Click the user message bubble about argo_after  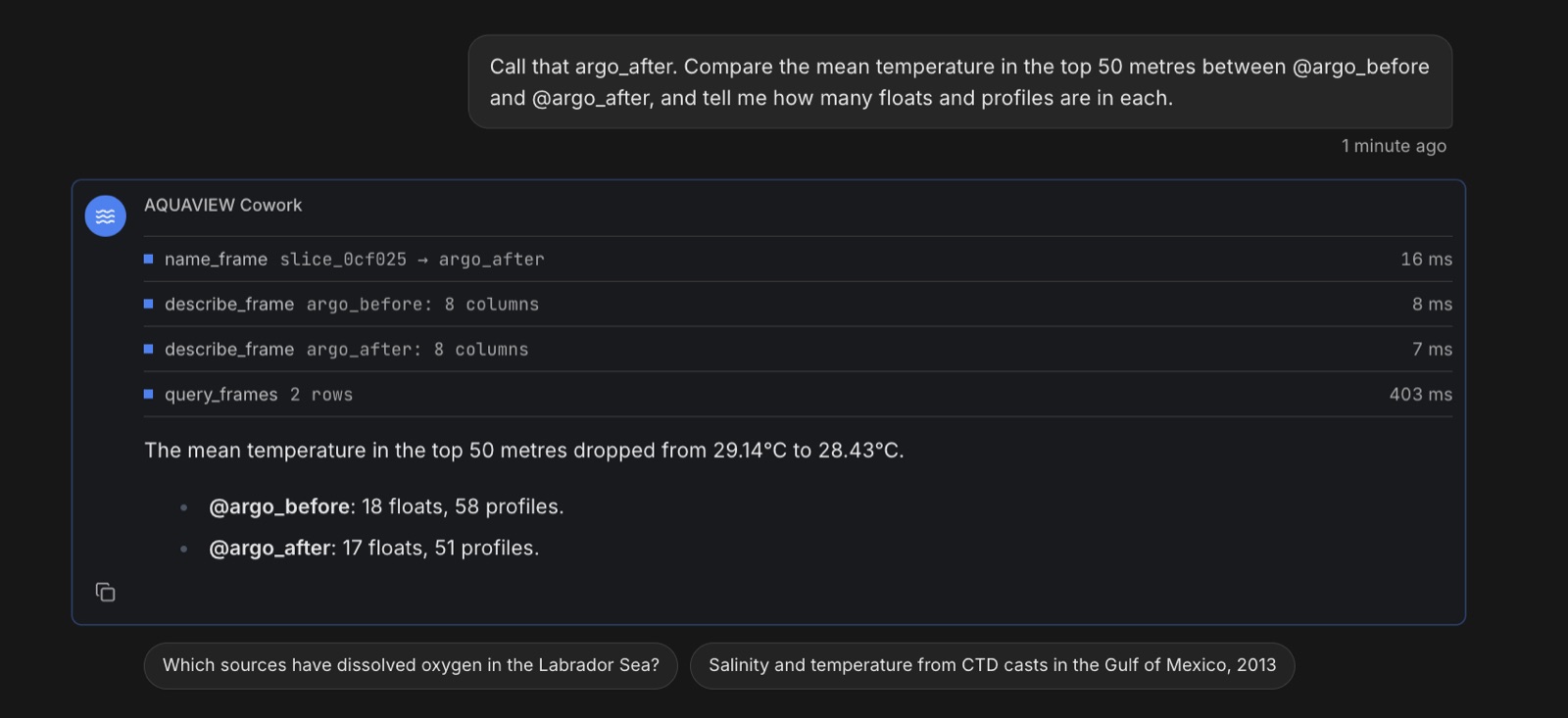click(x=960, y=82)
